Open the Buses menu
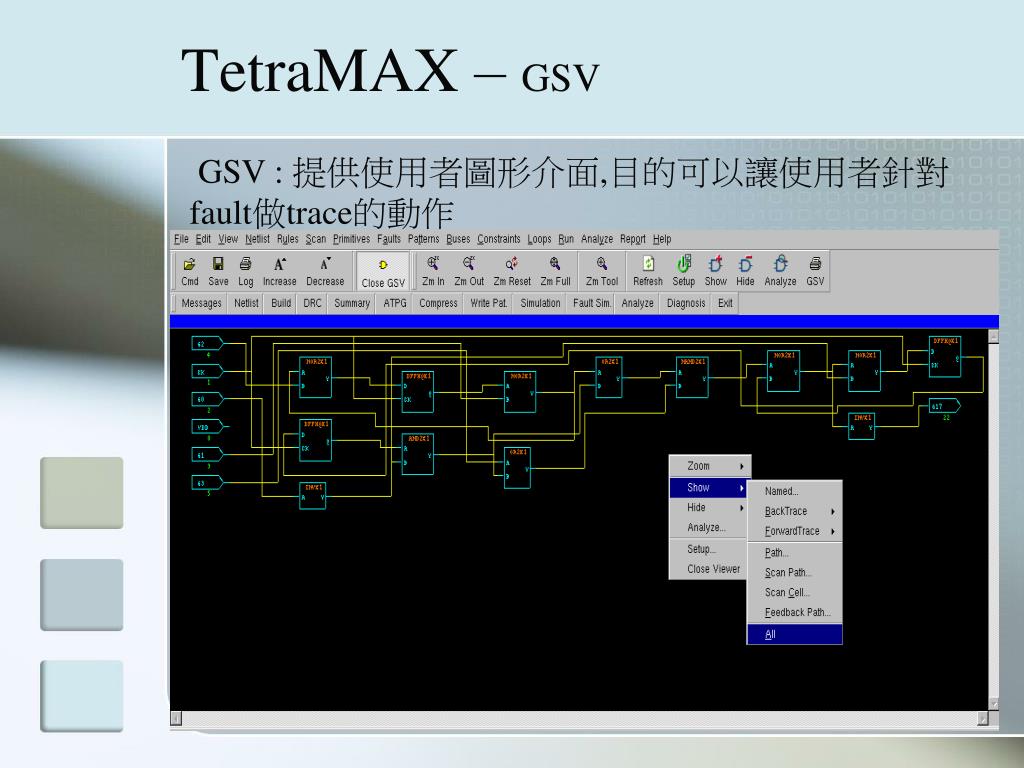This screenshot has height=768, width=1024. point(458,239)
